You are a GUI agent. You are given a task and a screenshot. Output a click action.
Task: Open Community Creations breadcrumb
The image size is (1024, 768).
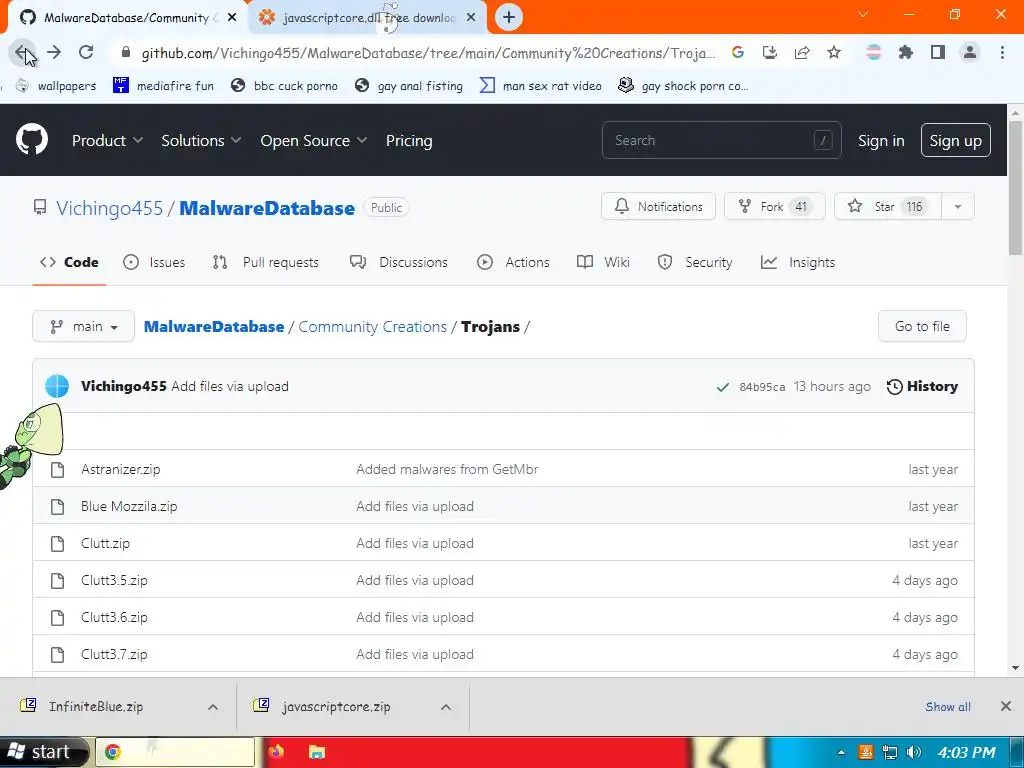pos(372,327)
